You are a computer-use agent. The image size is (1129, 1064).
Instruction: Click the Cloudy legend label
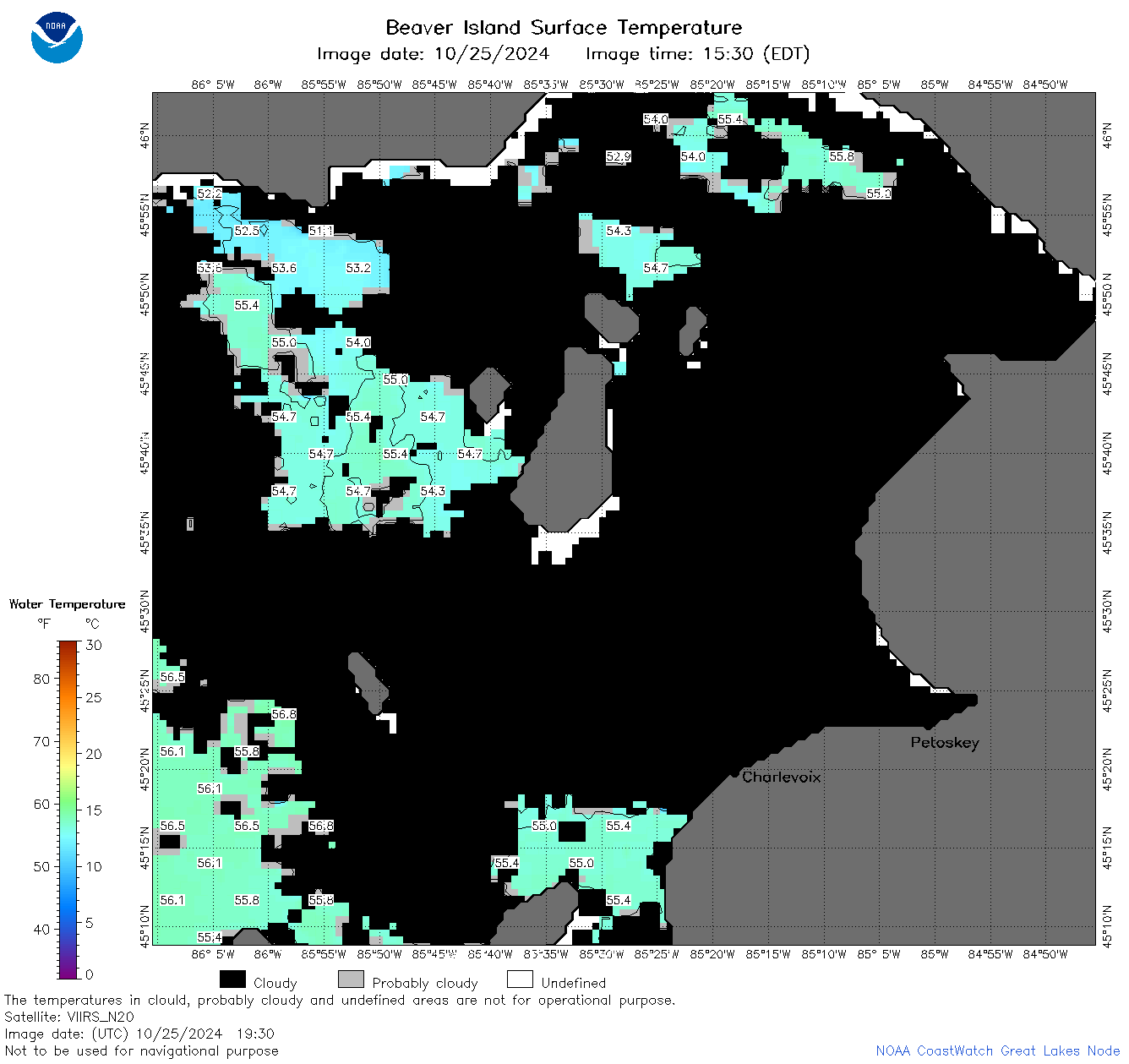[x=275, y=983]
